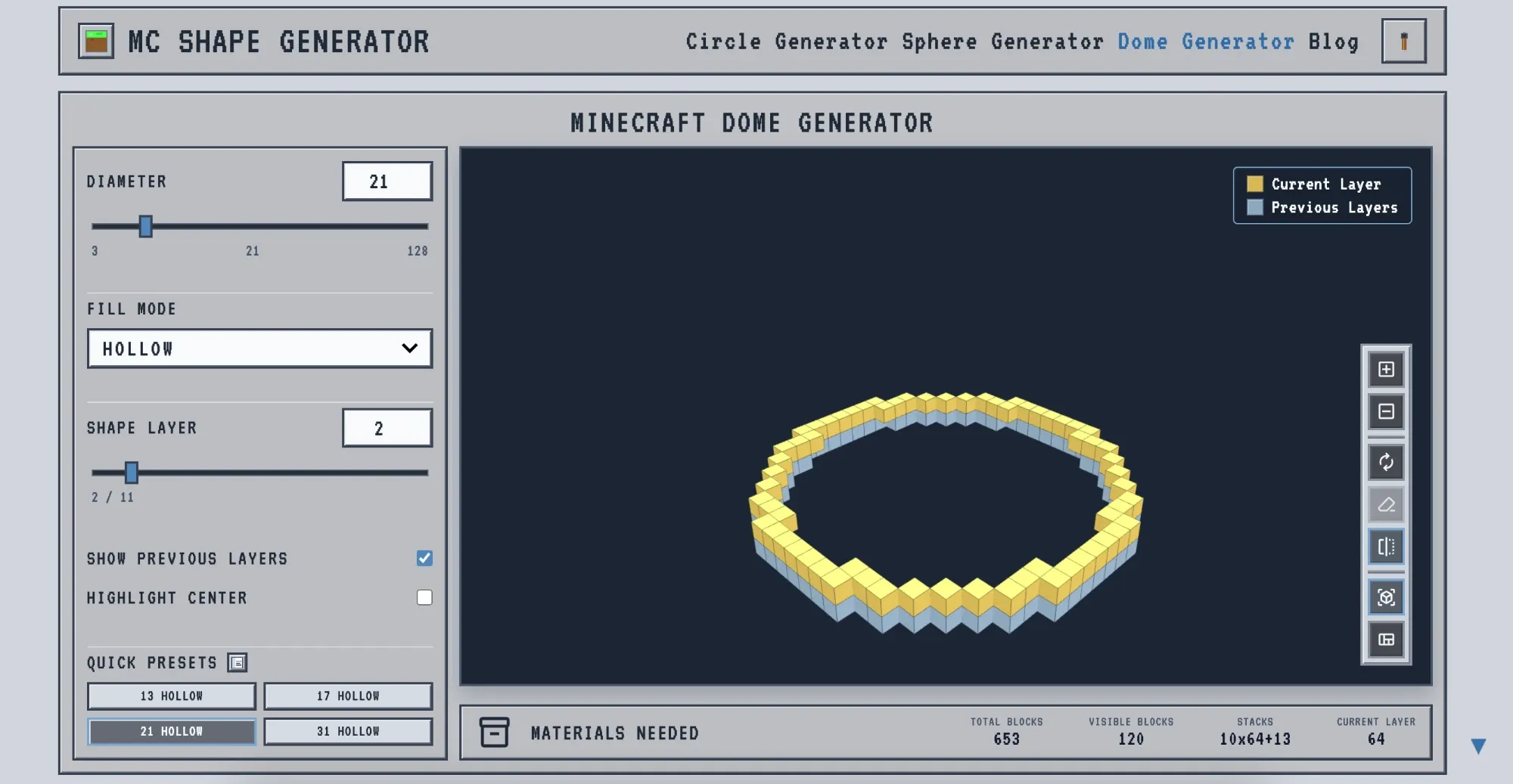Click the 3D cube focus view icon

pyautogui.click(x=1386, y=597)
